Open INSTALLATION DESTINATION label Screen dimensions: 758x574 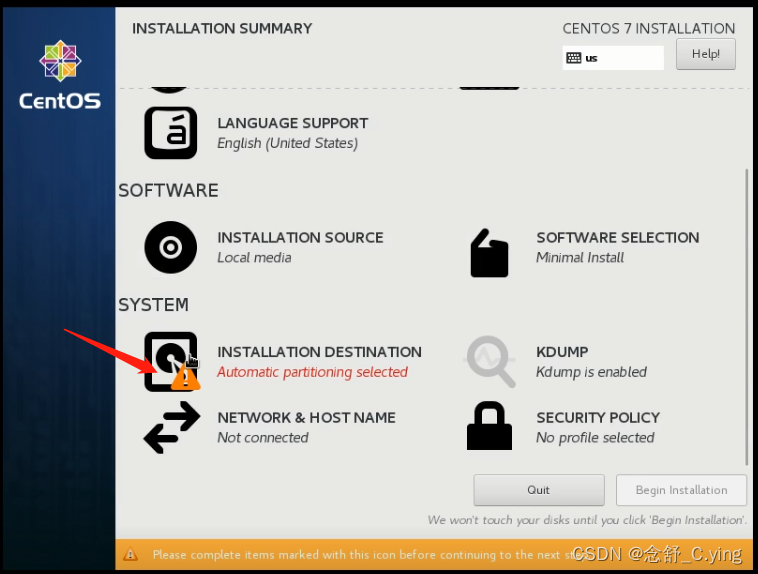tap(320, 352)
